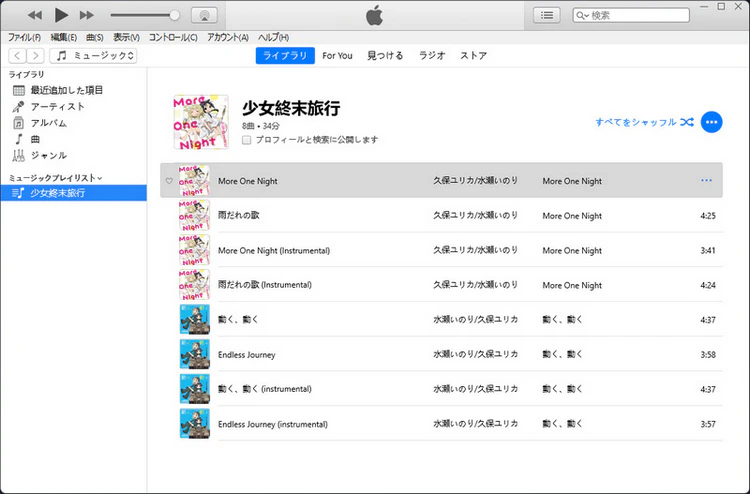Select Endless Journey (instrumental) track
Image resolution: width=750 pixels, height=494 pixels.
point(273,424)
